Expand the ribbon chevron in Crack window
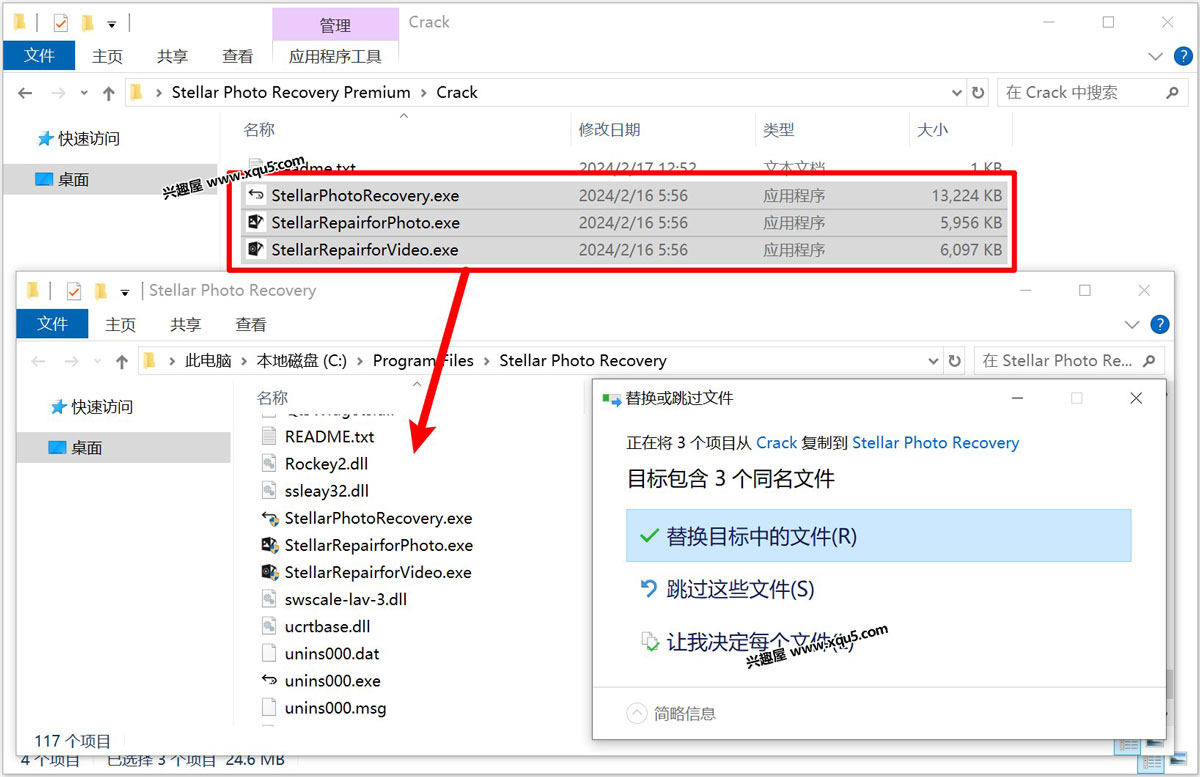The width and height of the screenshot is (1200, 777). pyautogui.click(x=1156, y=57)
